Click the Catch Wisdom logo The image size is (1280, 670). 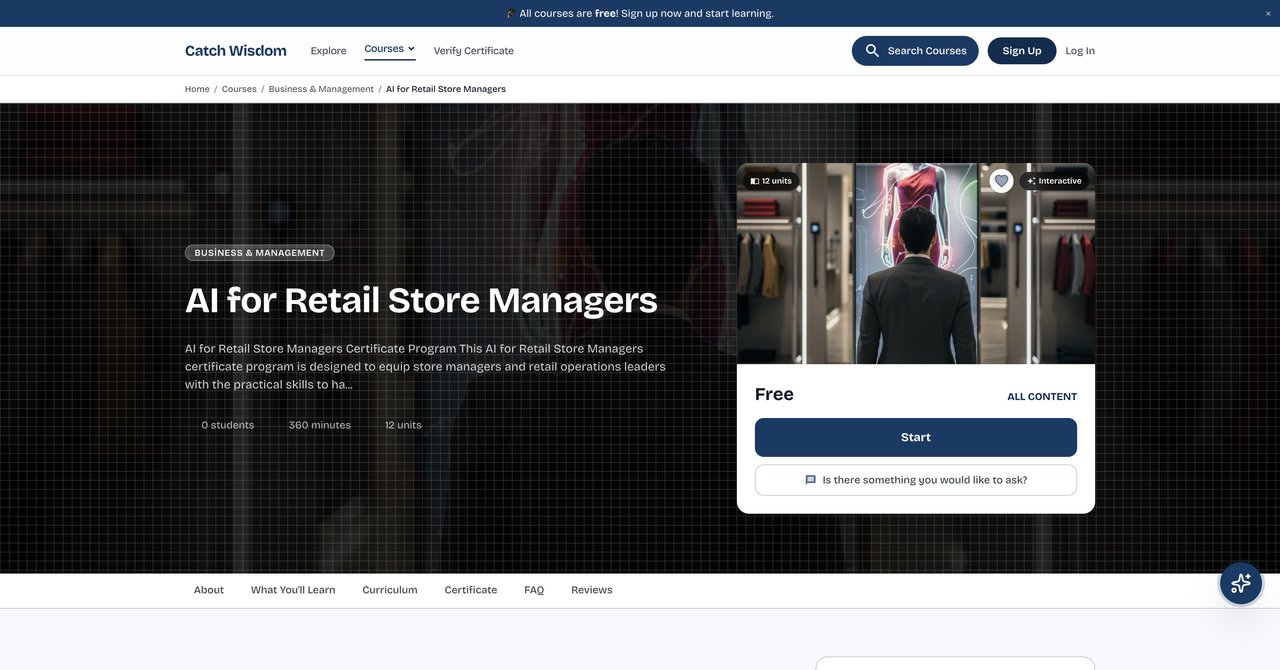tap(236, 51)
